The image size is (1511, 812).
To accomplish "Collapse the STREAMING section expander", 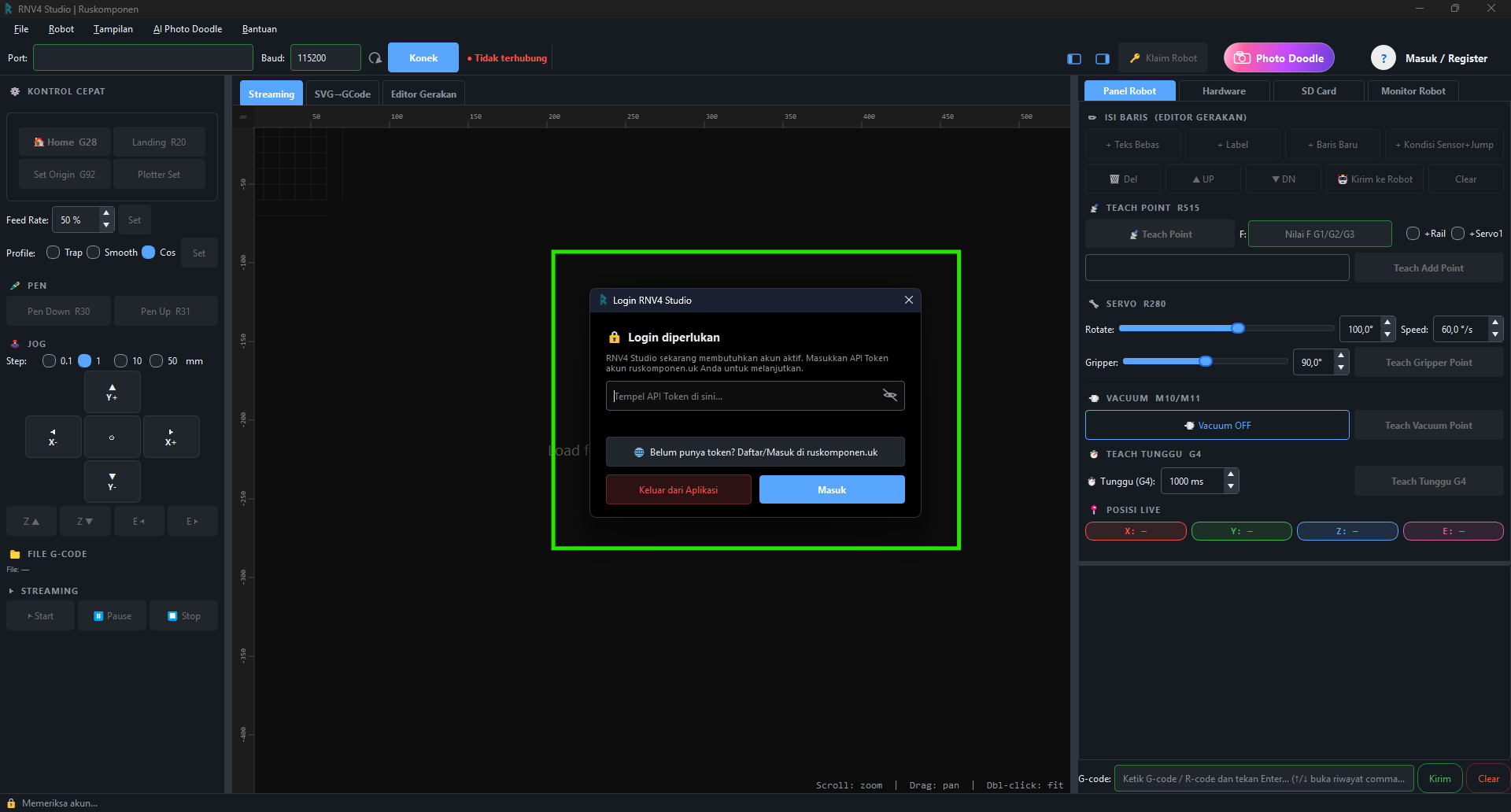I will coord(11,591).
